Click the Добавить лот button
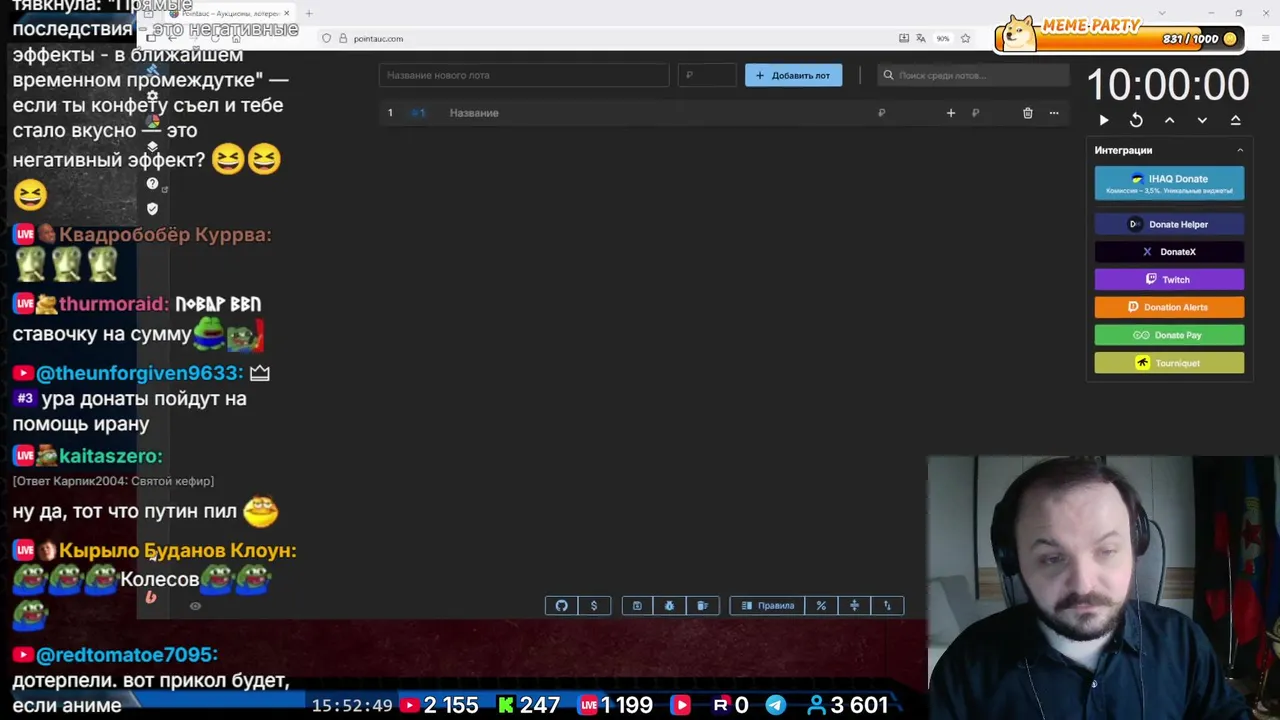1280x720 pixels. click(793, 75)
